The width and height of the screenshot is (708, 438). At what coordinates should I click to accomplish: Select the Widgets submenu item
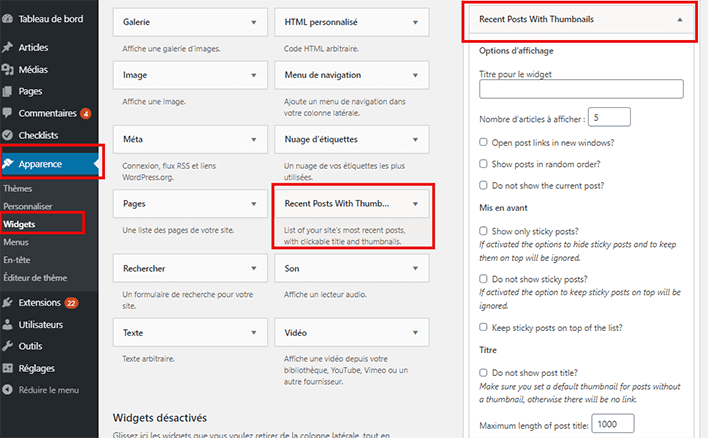(x=19, y=224)
